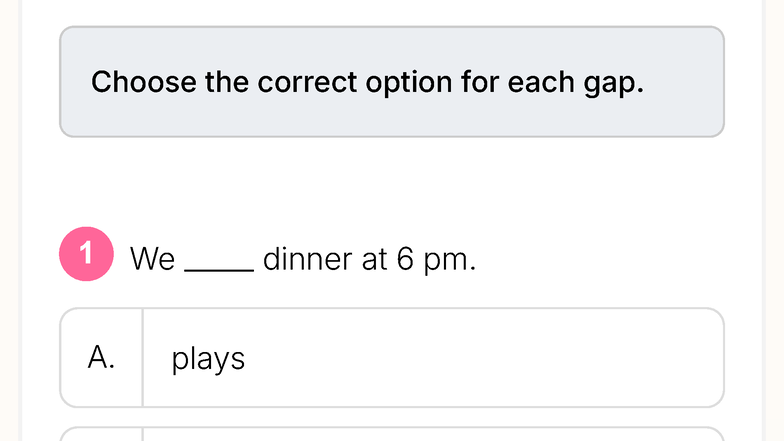Click the word "Choose" in the instruction
Viewport: 784px width, 441px height.
[144, 82]
